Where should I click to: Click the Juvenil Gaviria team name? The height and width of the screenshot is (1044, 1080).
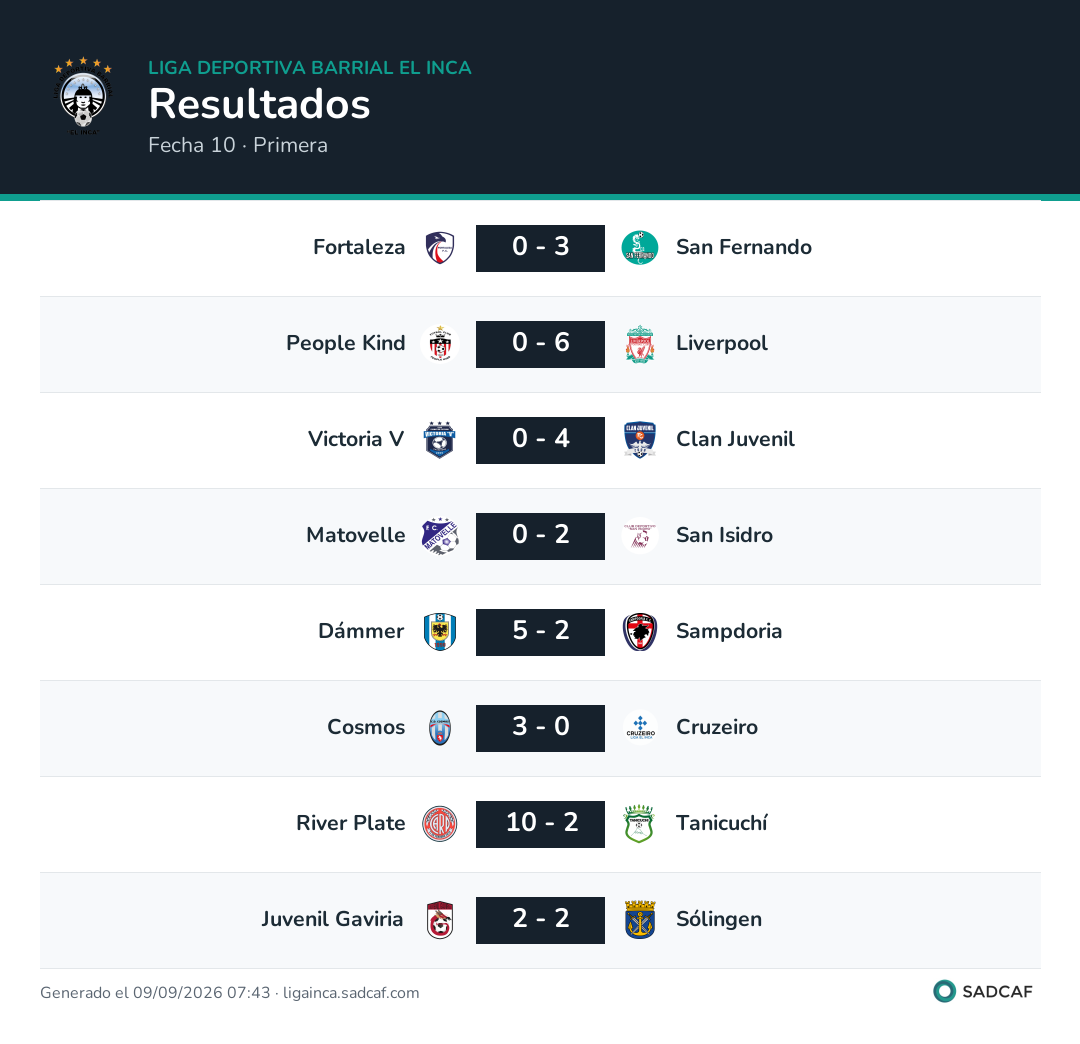coord(332,919)
